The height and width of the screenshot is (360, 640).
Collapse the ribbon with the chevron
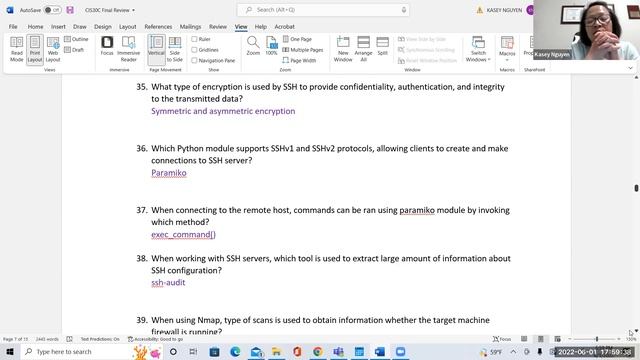point(631,68)
